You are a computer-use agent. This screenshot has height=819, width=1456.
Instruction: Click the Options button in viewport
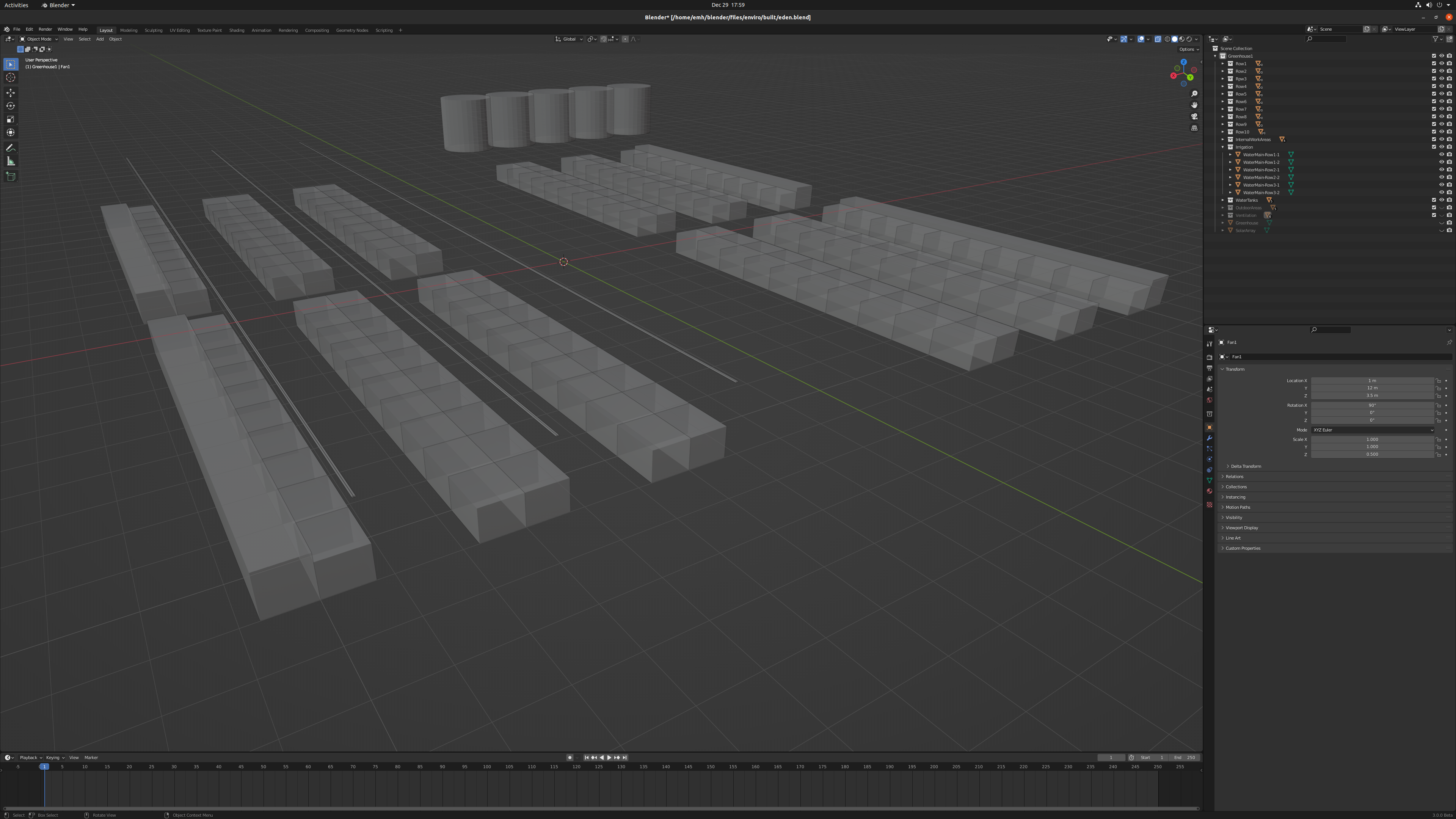coord(1189,49)
